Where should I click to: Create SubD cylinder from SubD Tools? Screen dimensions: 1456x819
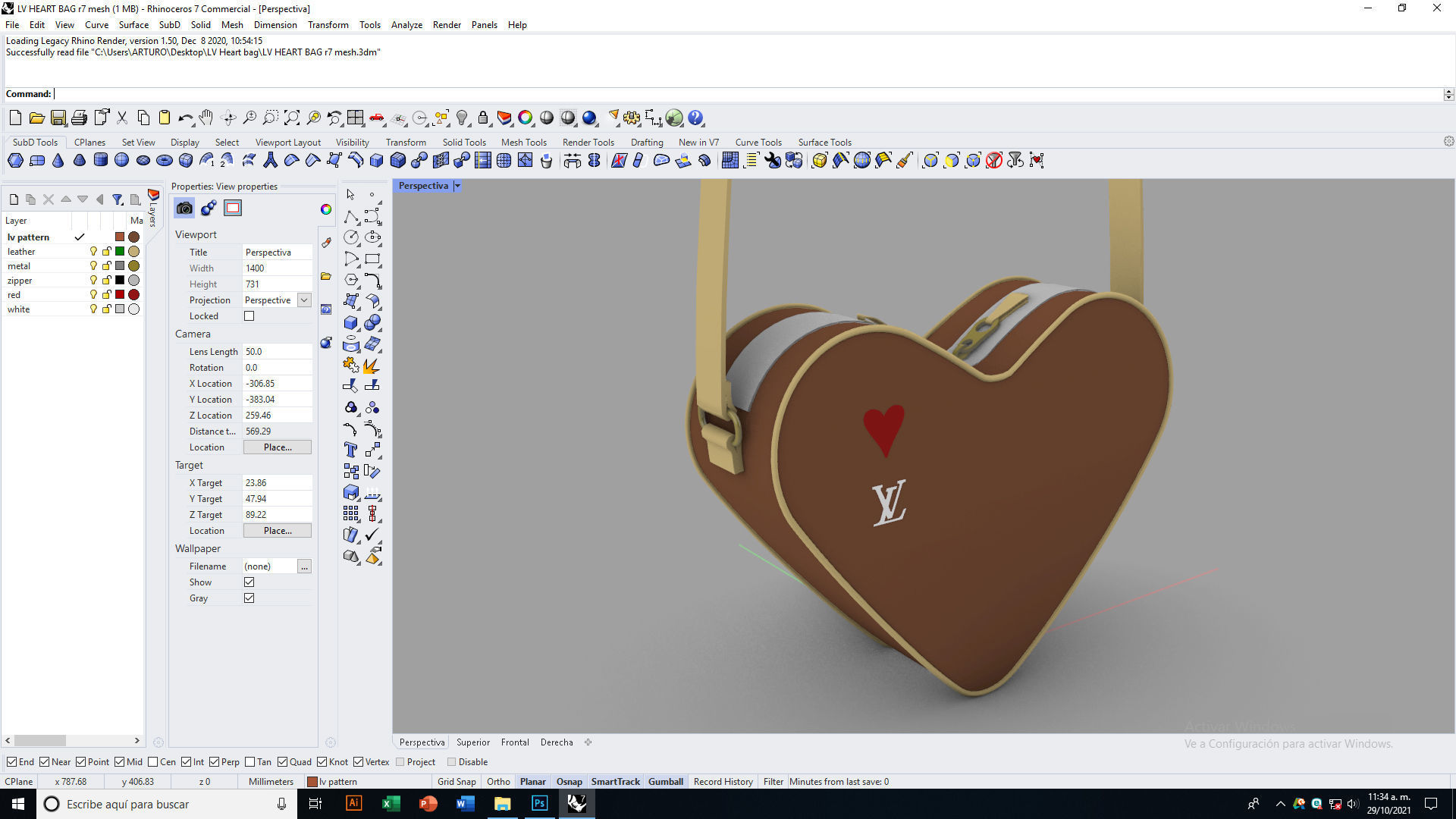click(100, 160)
